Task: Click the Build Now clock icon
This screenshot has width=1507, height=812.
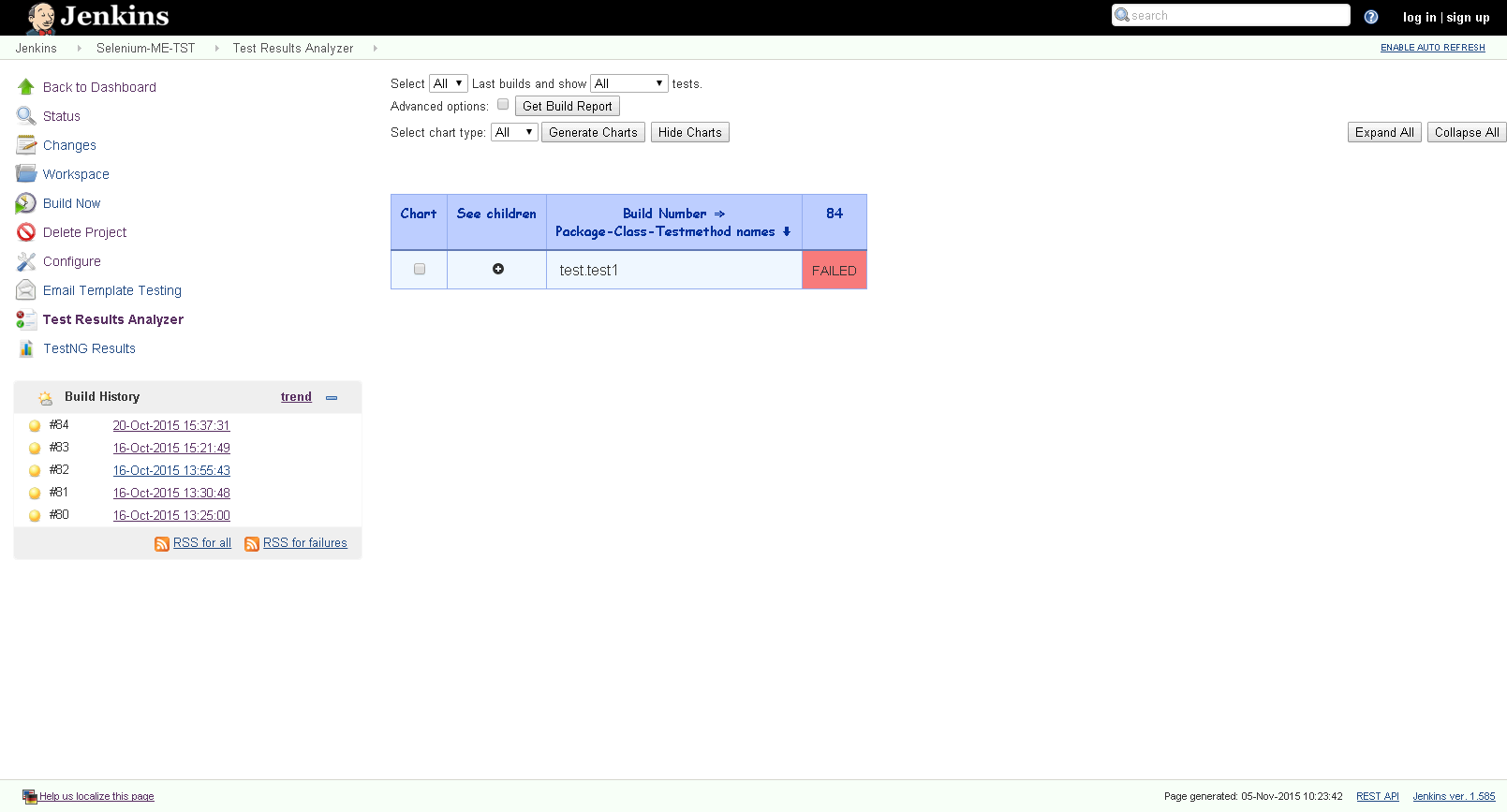Action: (x=25, y=203)
